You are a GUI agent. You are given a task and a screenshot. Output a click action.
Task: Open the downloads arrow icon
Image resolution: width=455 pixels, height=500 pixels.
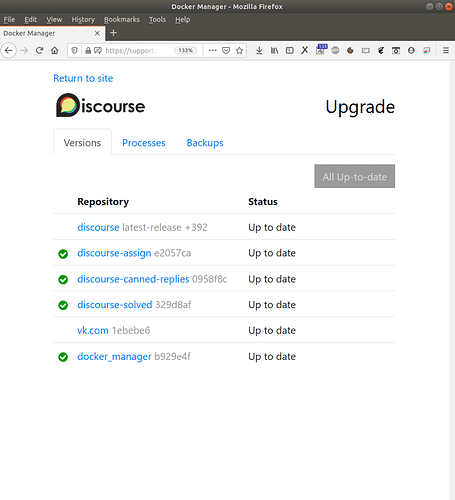tap(259, 51)
